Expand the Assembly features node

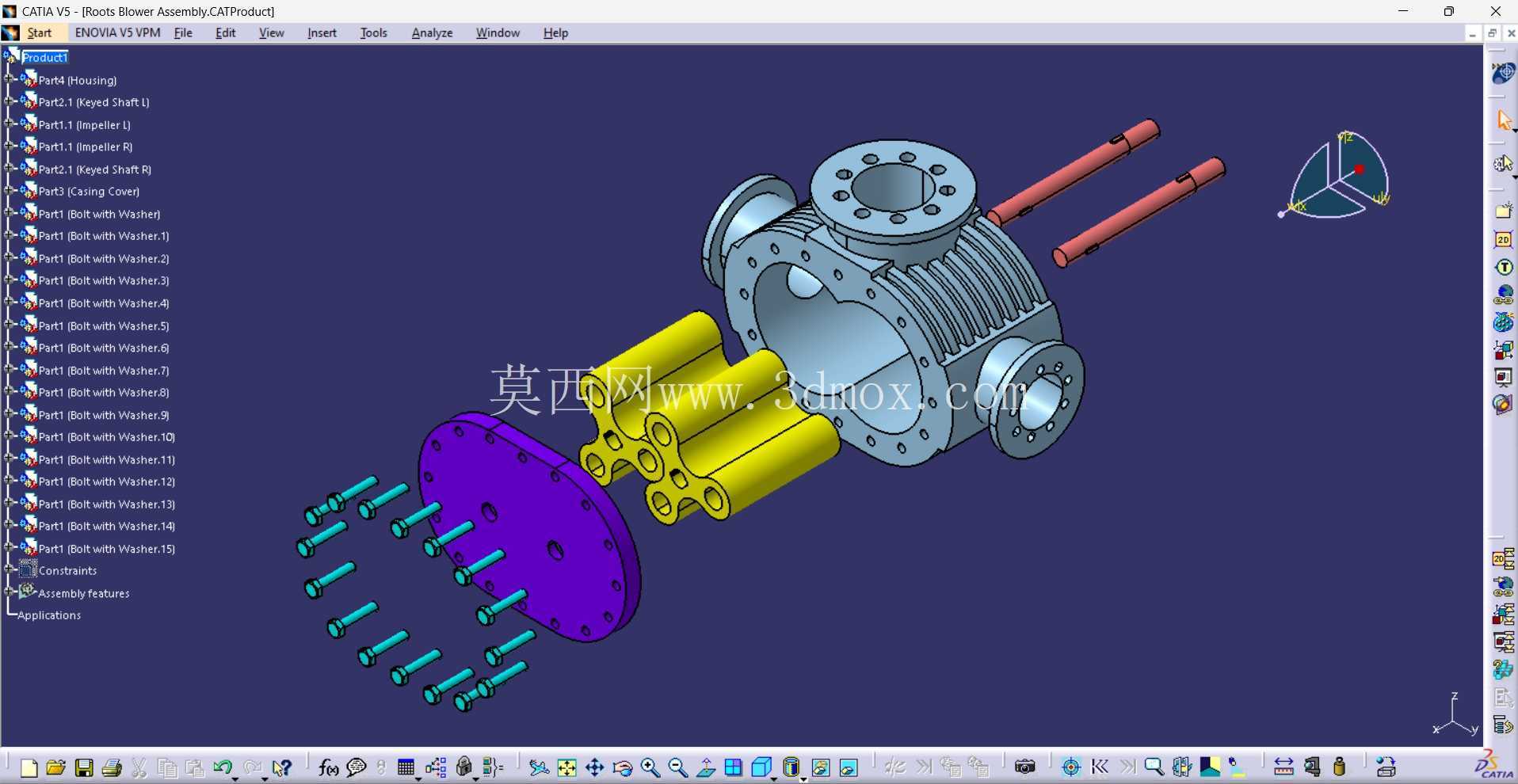9,592
